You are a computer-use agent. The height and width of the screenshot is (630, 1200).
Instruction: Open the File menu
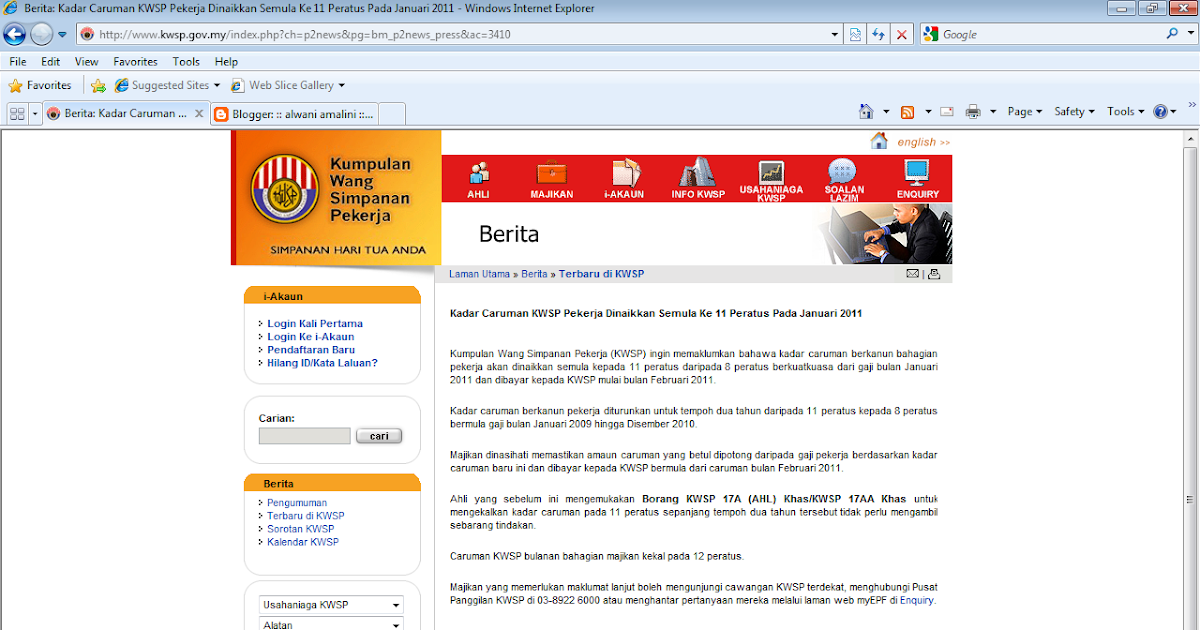17,62
